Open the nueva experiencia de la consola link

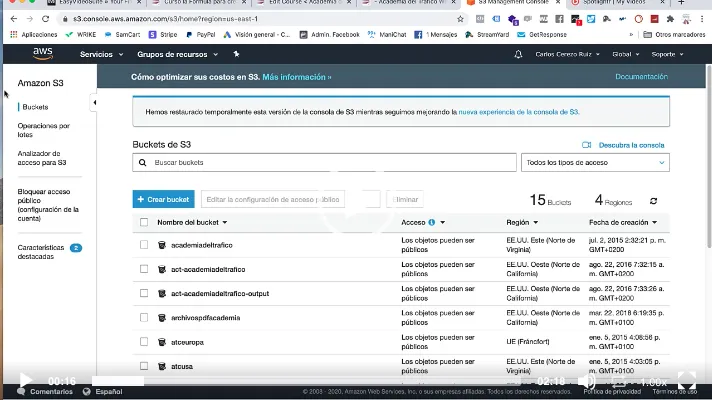click(x=519, y=112)
